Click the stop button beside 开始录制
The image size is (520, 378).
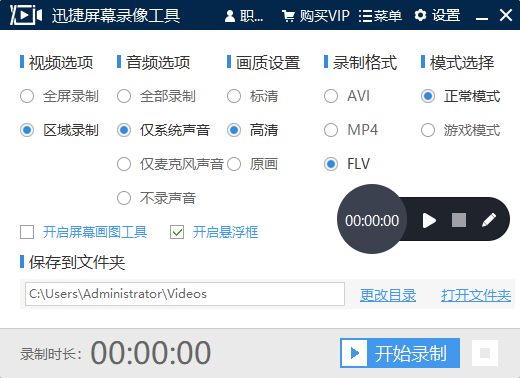click(485, 353)
